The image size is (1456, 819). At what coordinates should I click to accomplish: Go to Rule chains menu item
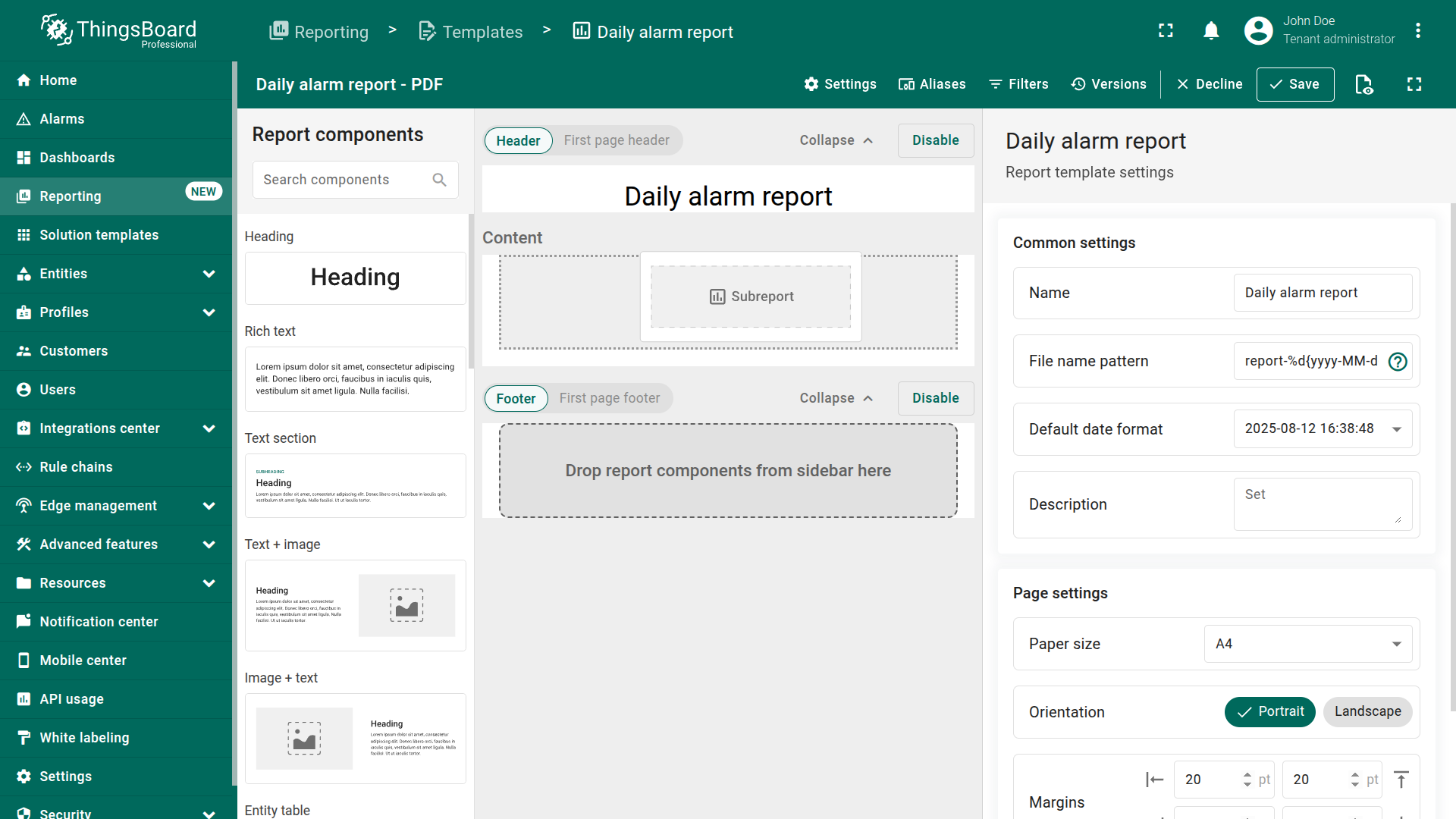tap(76, 467)
